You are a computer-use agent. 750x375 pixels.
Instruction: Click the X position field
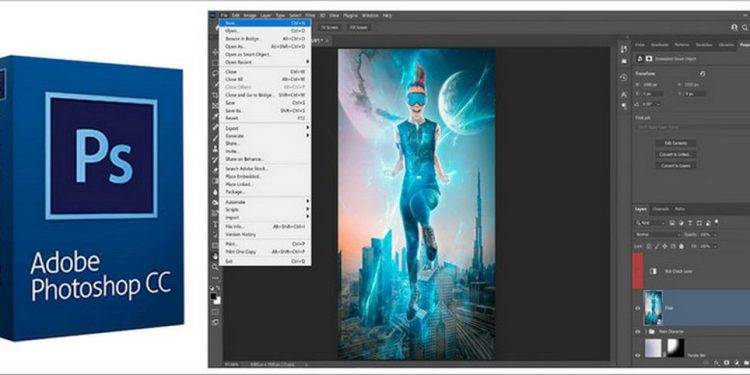point(652,94)
